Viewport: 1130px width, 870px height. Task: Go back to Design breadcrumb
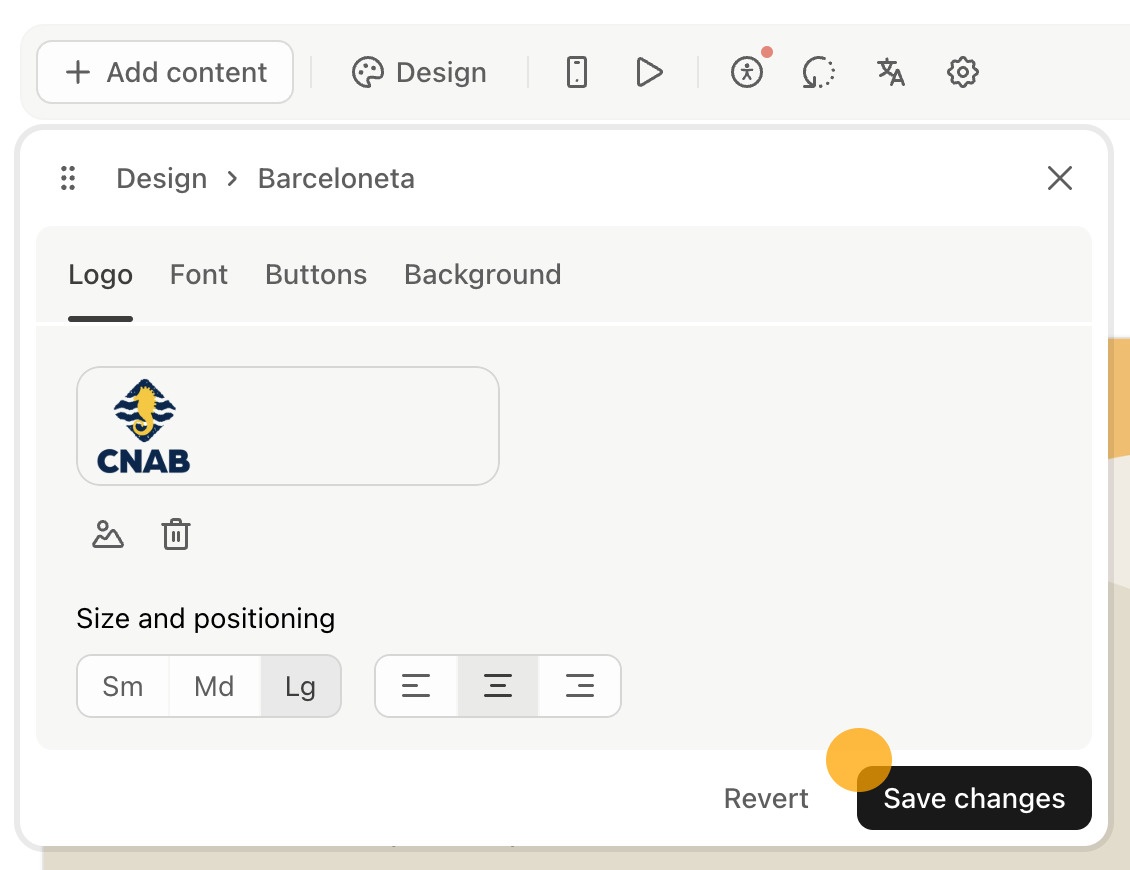(x=161, y=178)
